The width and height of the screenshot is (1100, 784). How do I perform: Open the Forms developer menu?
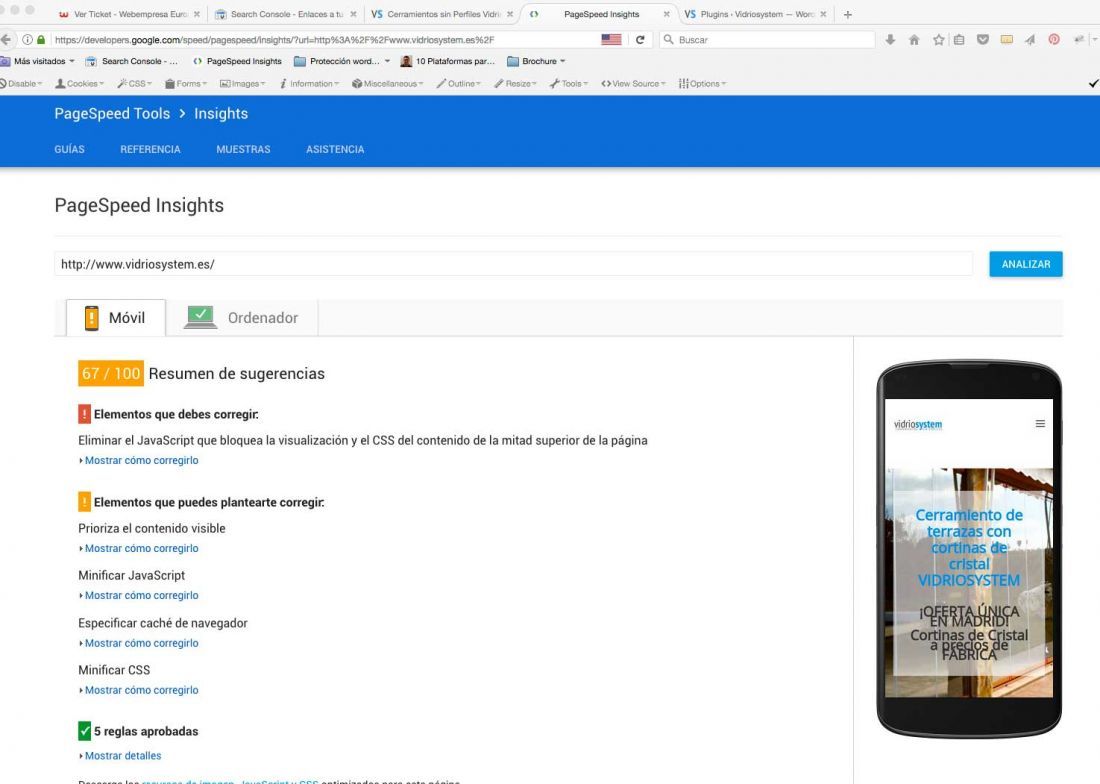(x=186, y=83)
